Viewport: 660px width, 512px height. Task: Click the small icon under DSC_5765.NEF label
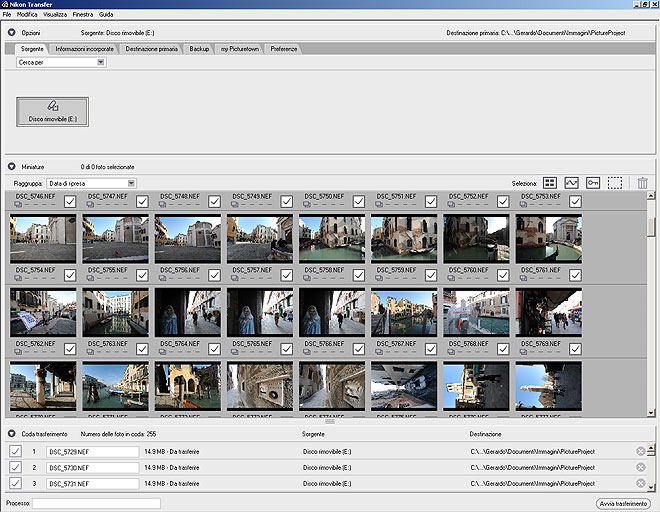(235, 352)
